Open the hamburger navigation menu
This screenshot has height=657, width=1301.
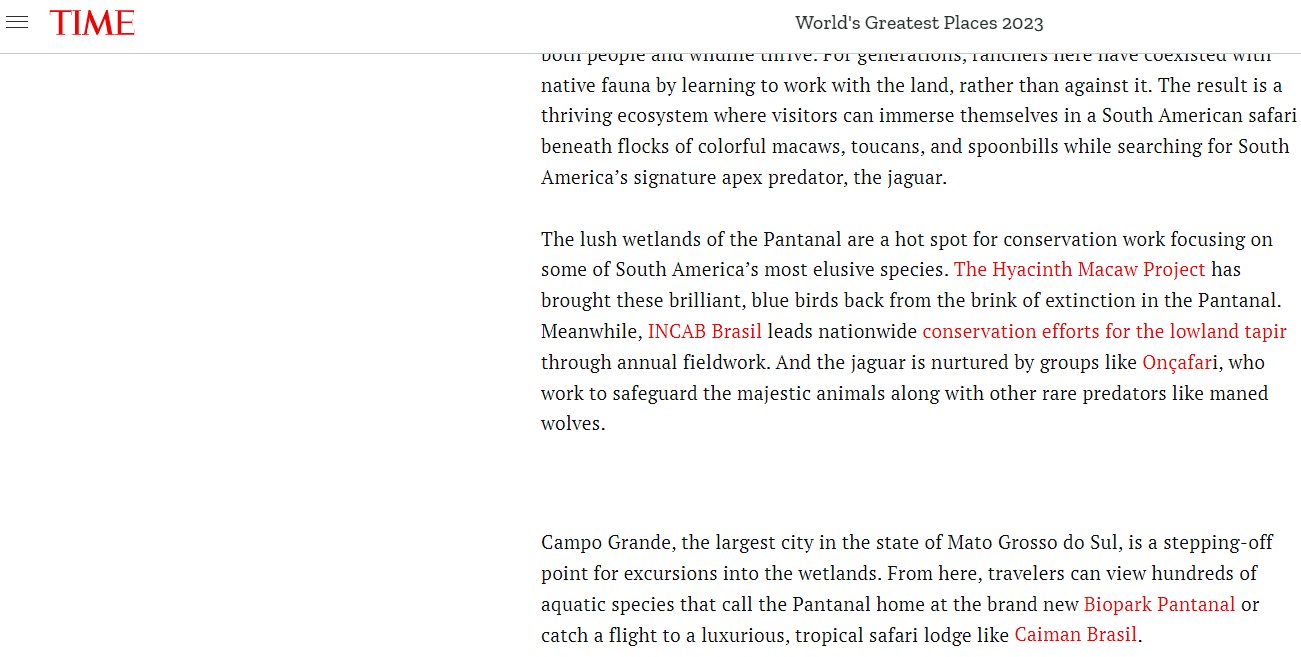[17, 22]
